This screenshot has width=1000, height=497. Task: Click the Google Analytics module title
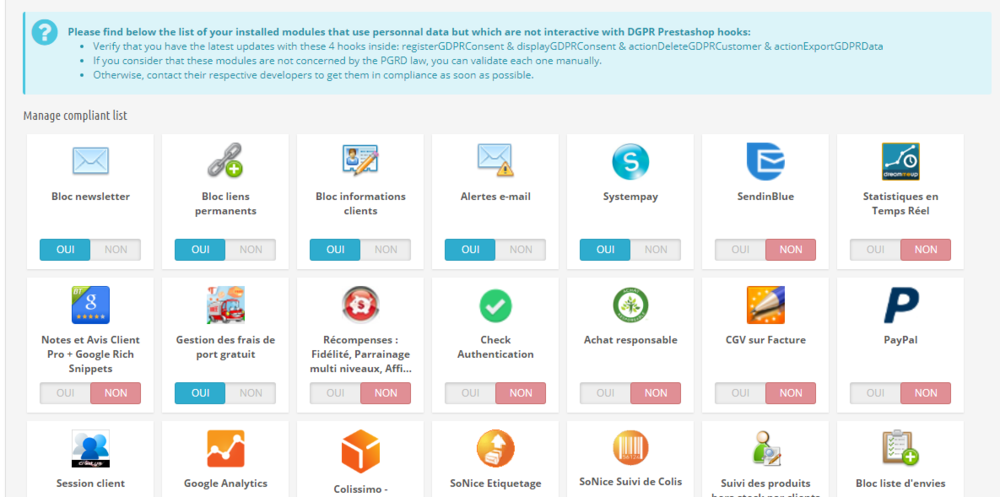226,484
